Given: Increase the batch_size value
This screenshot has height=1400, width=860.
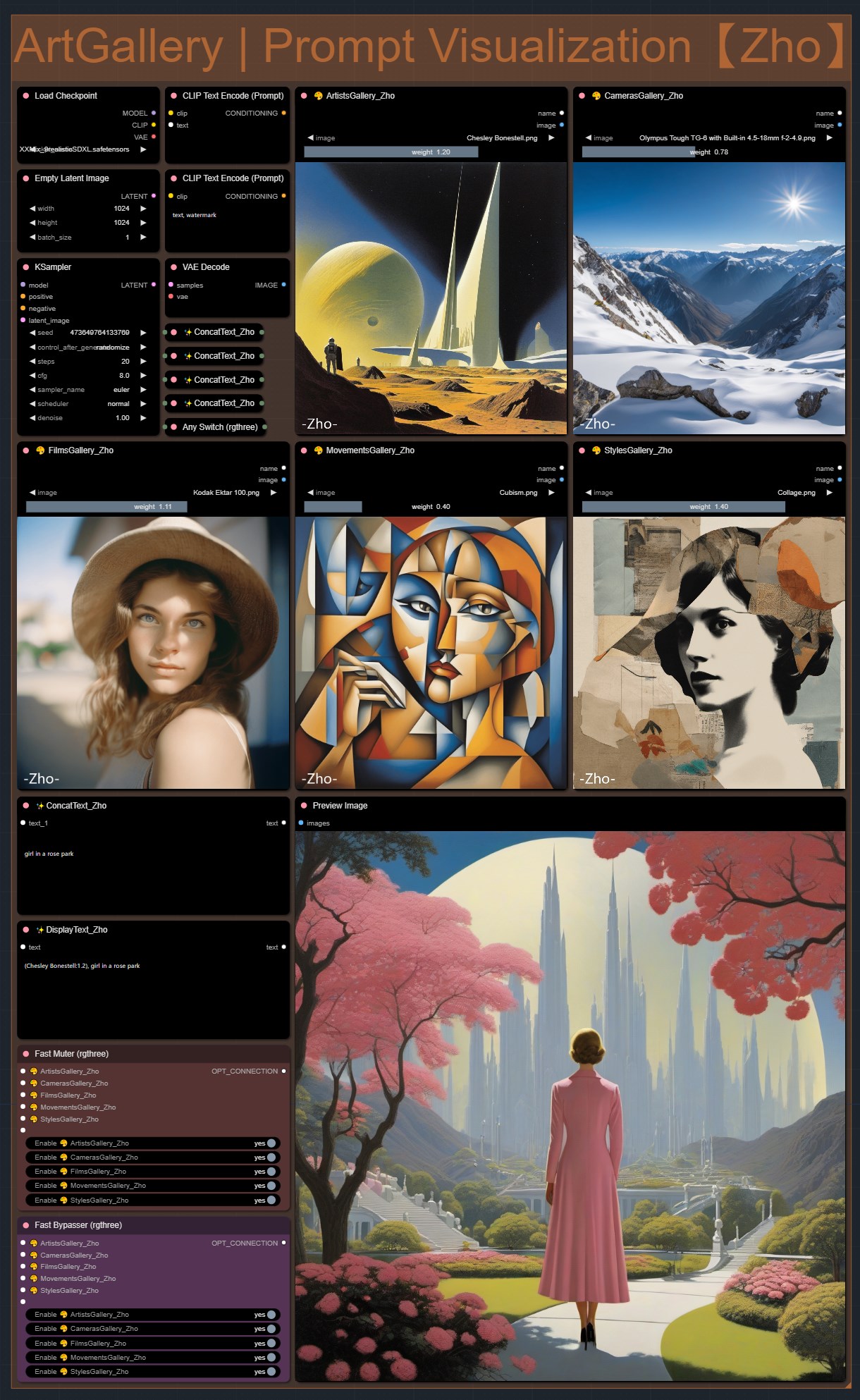Looking at the screenshot, I should pos(143,238).
